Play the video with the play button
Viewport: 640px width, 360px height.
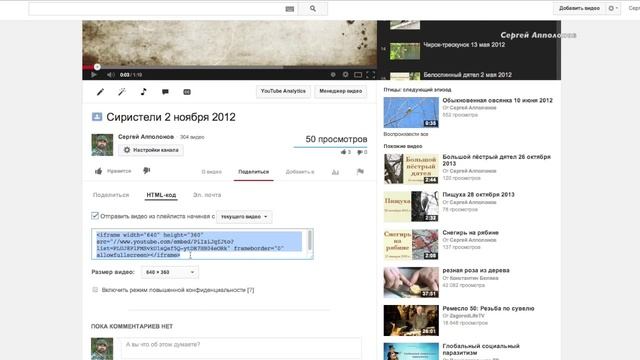click(93, 75)
